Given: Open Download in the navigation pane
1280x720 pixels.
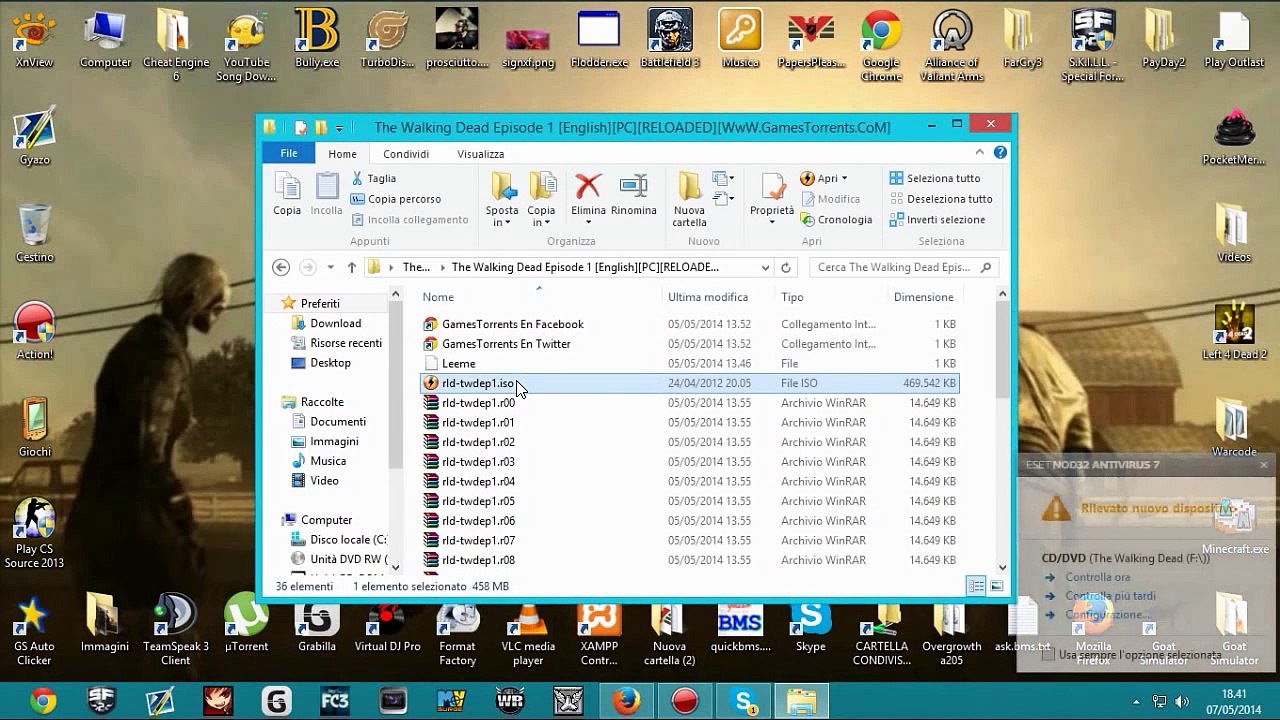Looking at the screenshot, I should (335, 323).
